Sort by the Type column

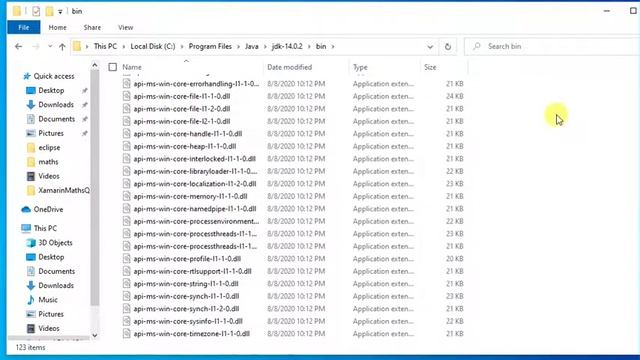click(x=360, y=67)
